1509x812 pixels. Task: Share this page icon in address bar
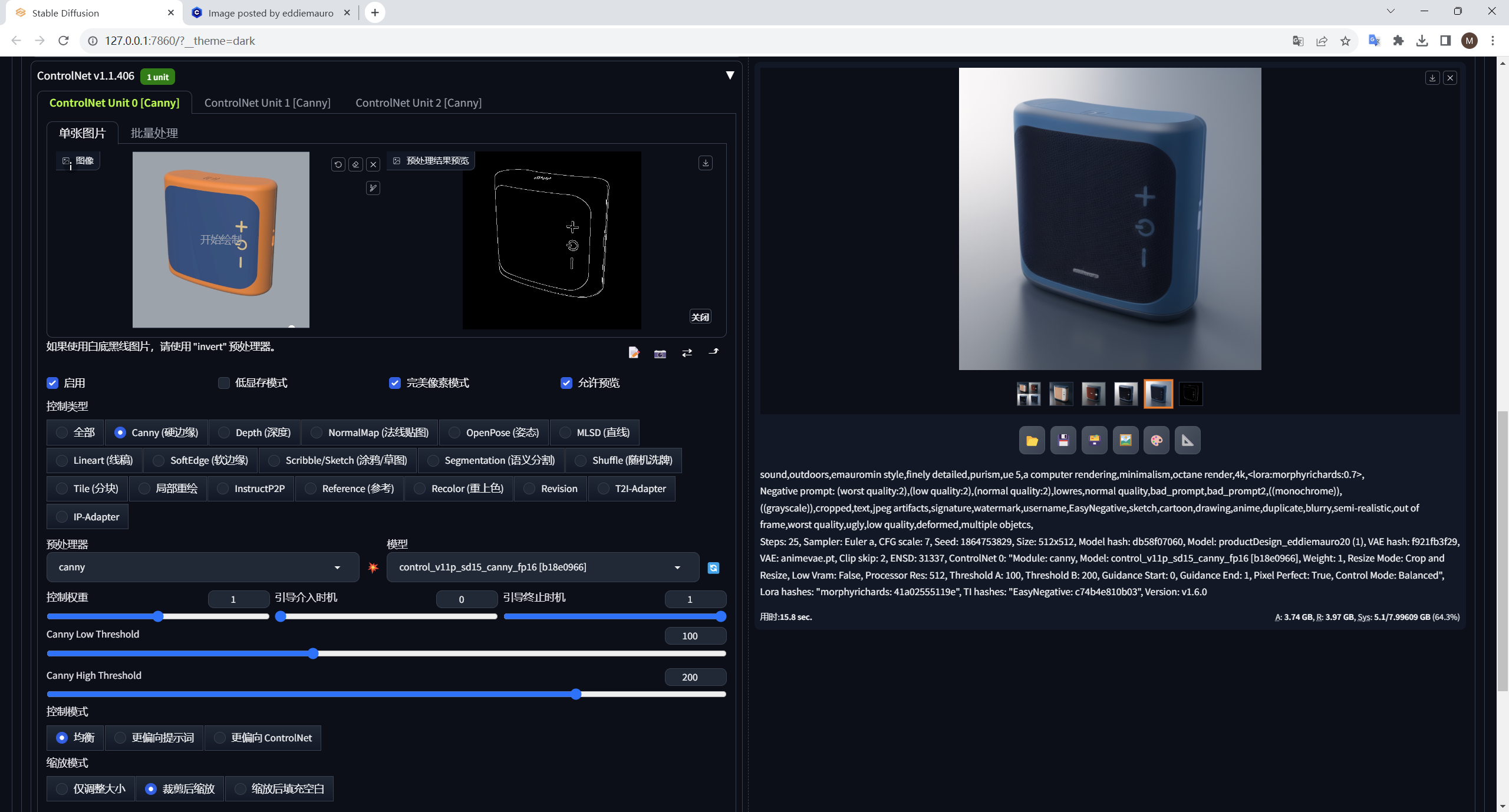click(x=1322, y=41)
